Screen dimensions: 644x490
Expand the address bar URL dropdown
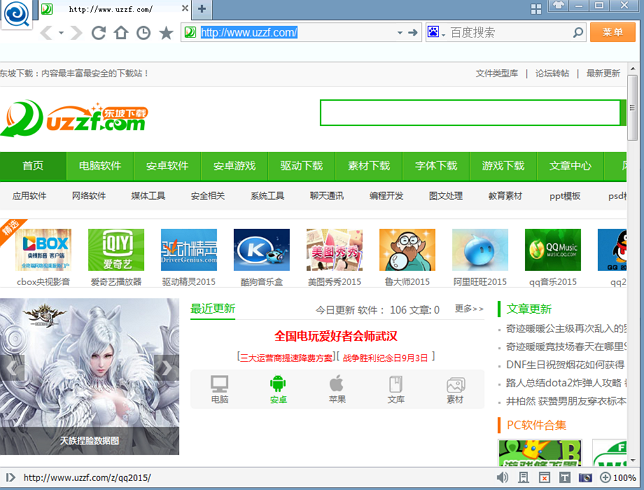(400, 33)
